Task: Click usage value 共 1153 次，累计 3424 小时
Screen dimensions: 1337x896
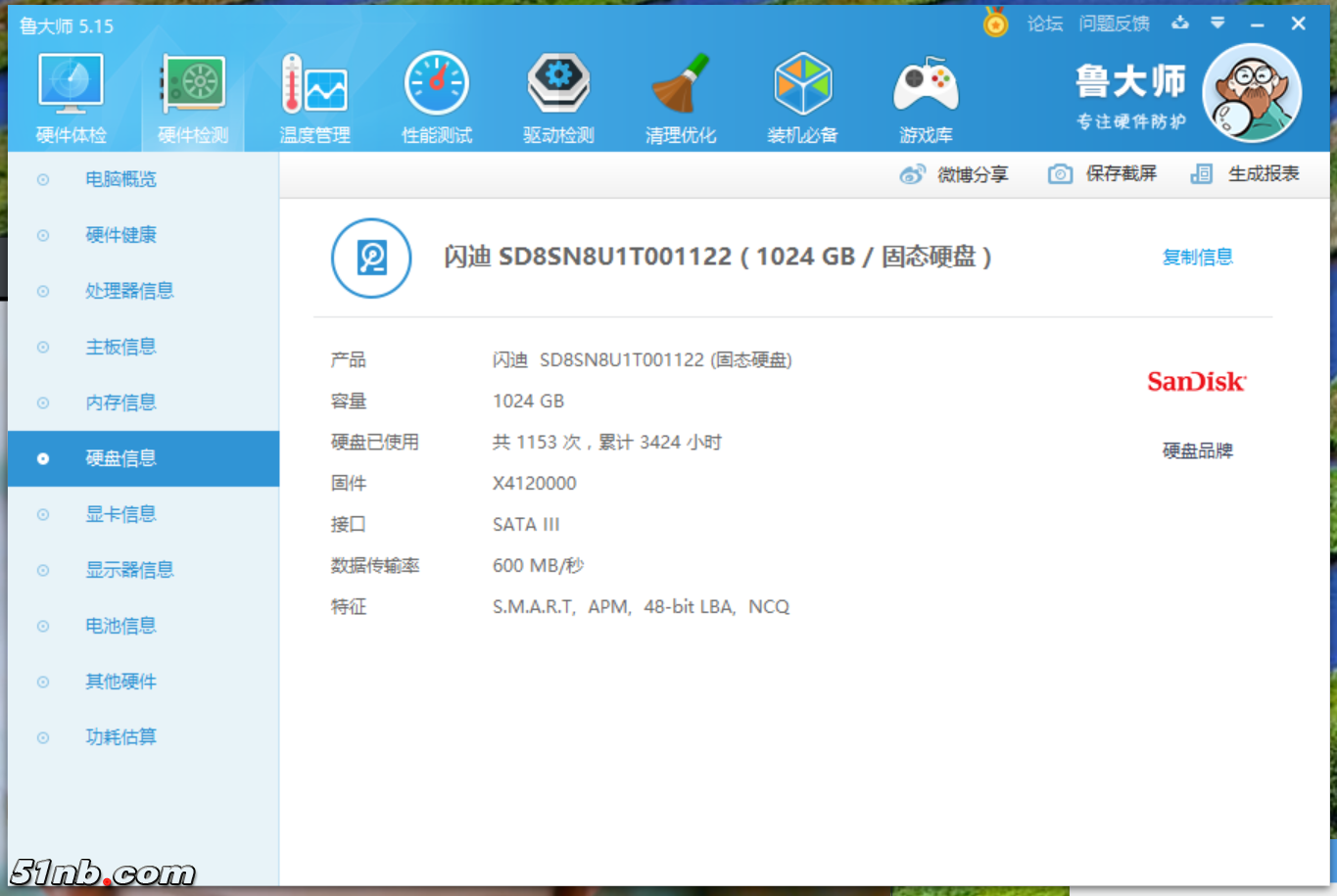Action: tap(606, 442)
